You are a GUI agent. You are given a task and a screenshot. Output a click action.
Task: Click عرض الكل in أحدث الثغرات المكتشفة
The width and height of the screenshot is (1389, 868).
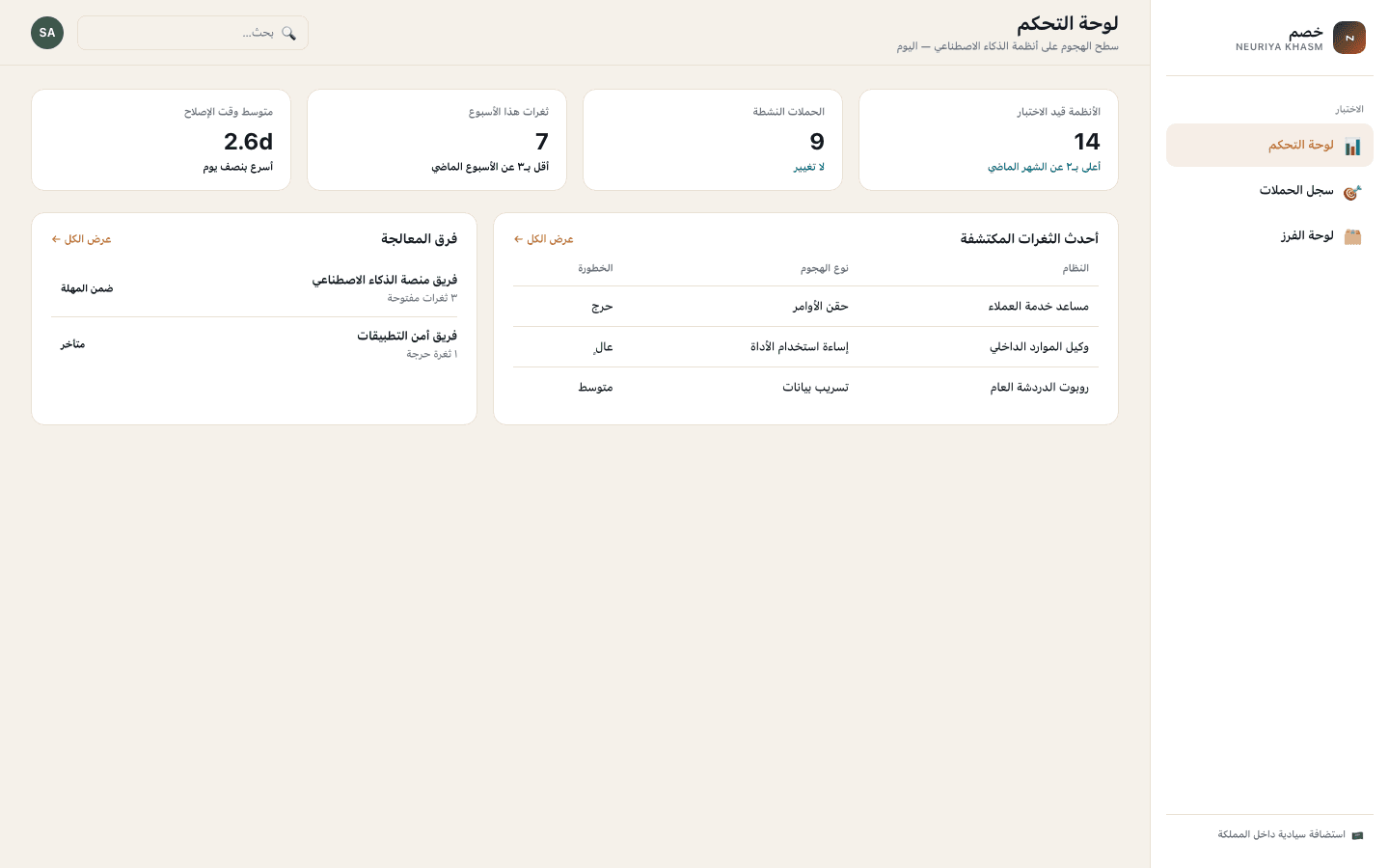[544, 239]
